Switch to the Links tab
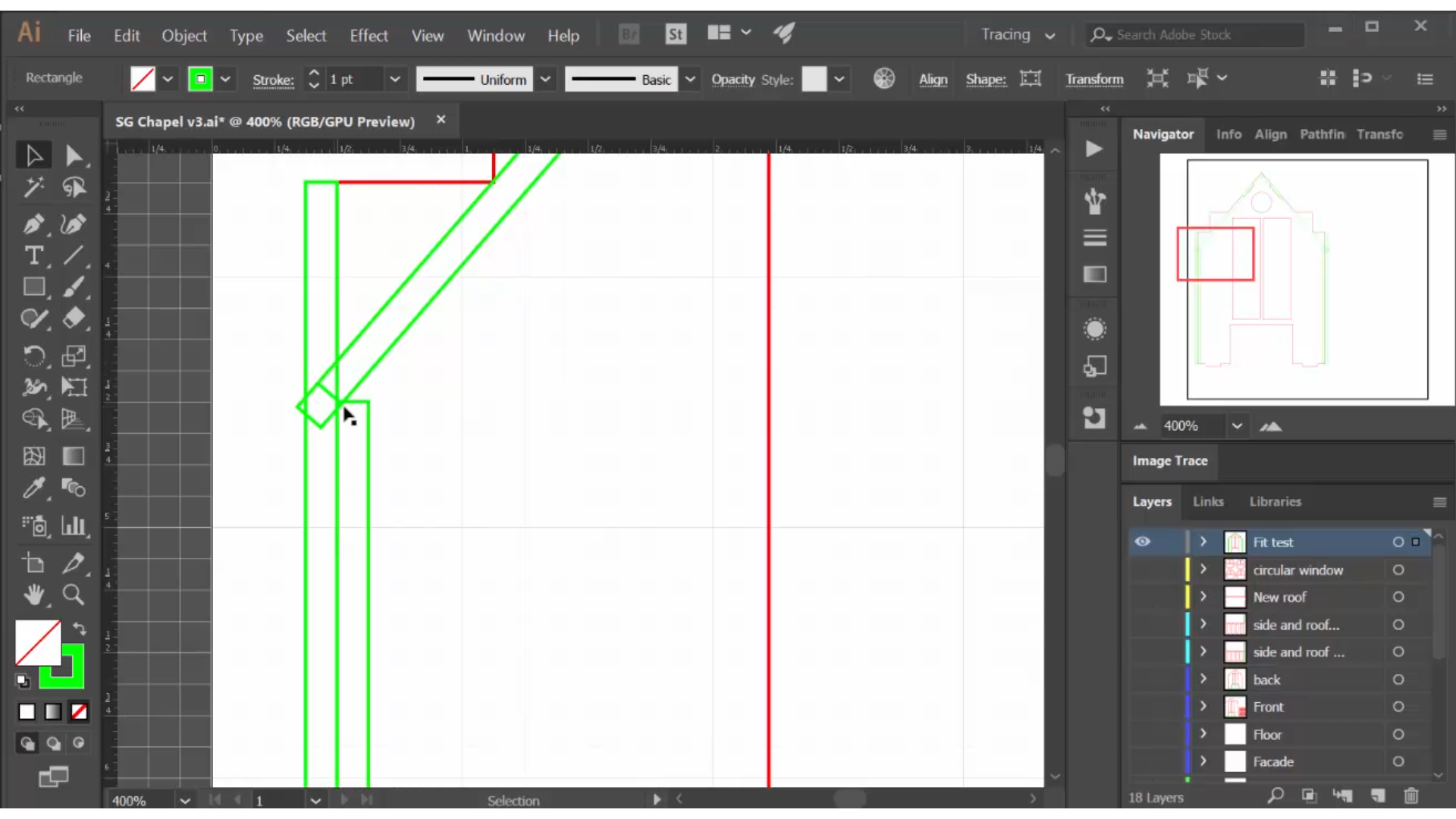The width and height of the screenshot is (1456, 819). [1209, 501]
